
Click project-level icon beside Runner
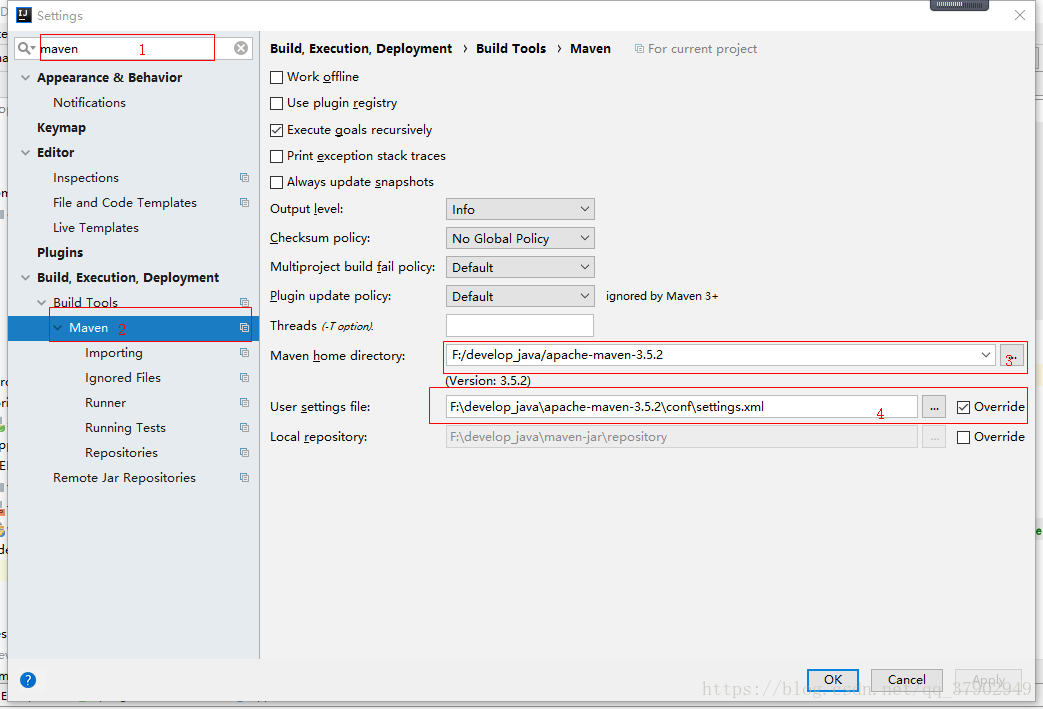tap(244, 402)
